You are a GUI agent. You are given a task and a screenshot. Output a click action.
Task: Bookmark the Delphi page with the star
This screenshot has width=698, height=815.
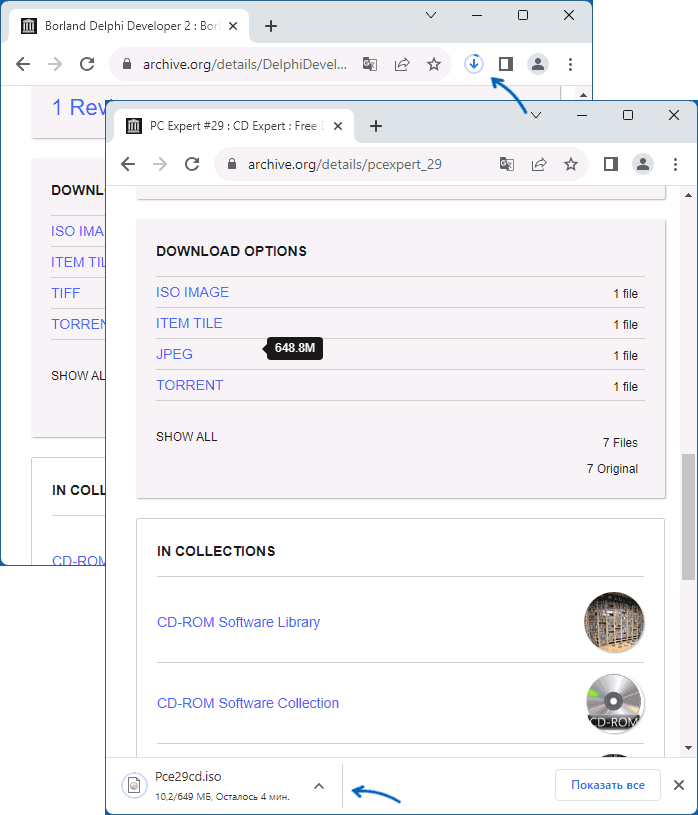[x=434, y=64]
